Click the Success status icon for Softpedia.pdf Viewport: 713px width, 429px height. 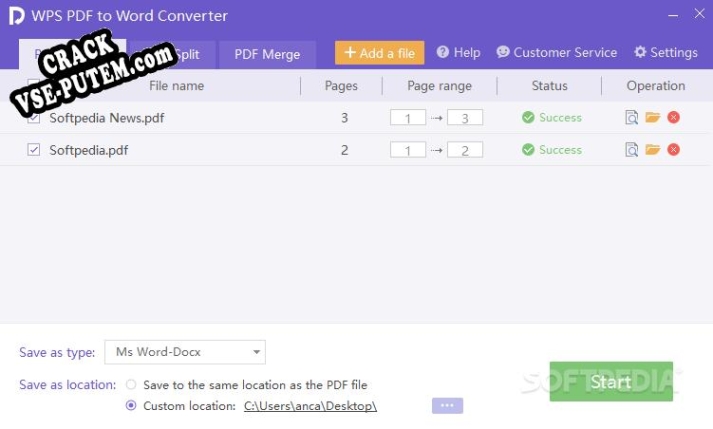(x=528, y=150)
